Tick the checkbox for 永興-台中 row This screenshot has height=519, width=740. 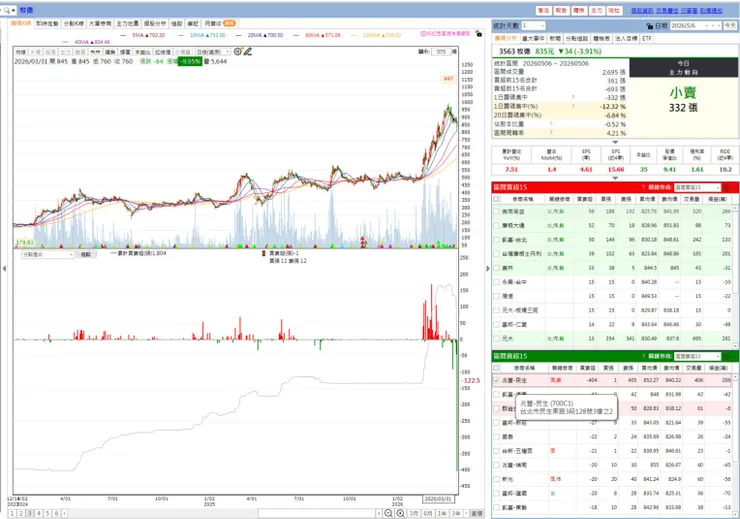click(x=496, y=282)
